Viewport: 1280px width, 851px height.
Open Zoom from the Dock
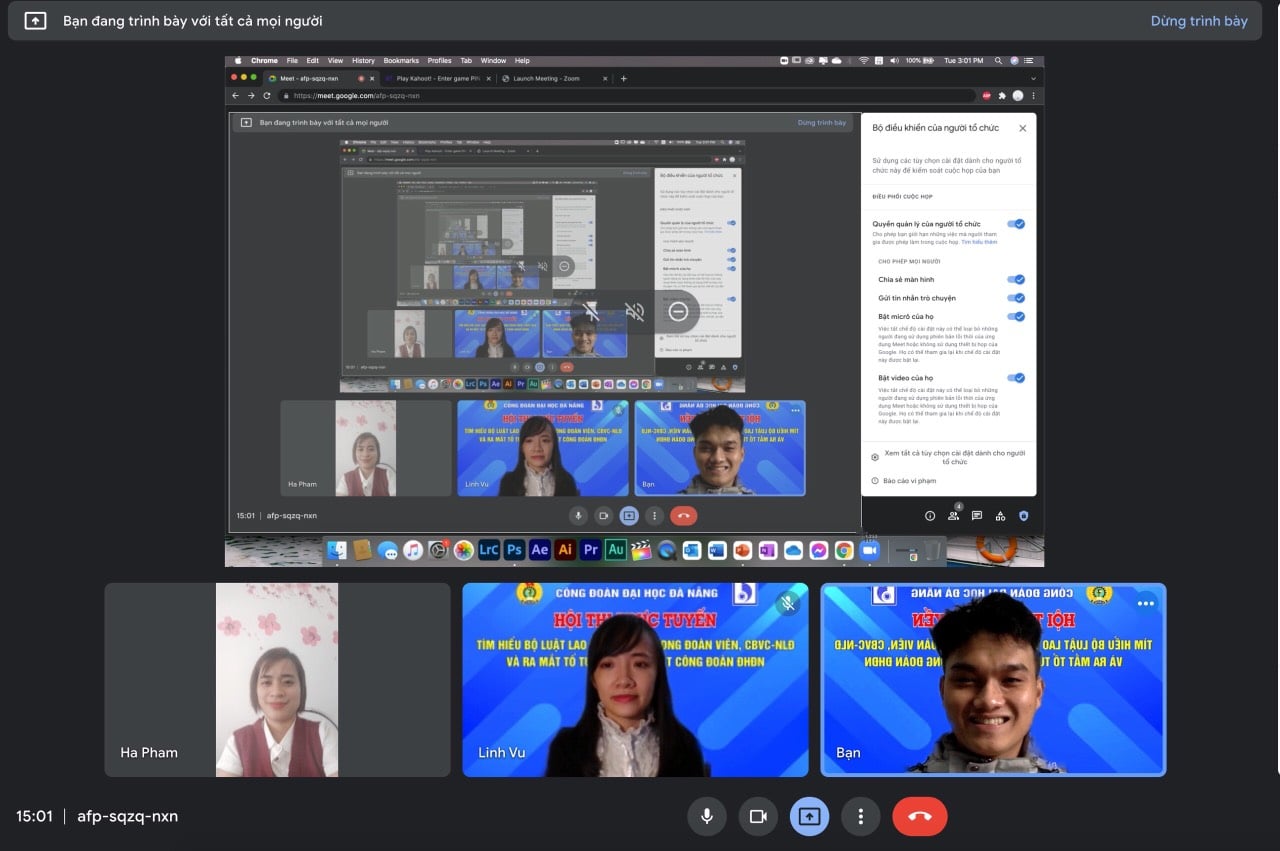pos(869,550)
